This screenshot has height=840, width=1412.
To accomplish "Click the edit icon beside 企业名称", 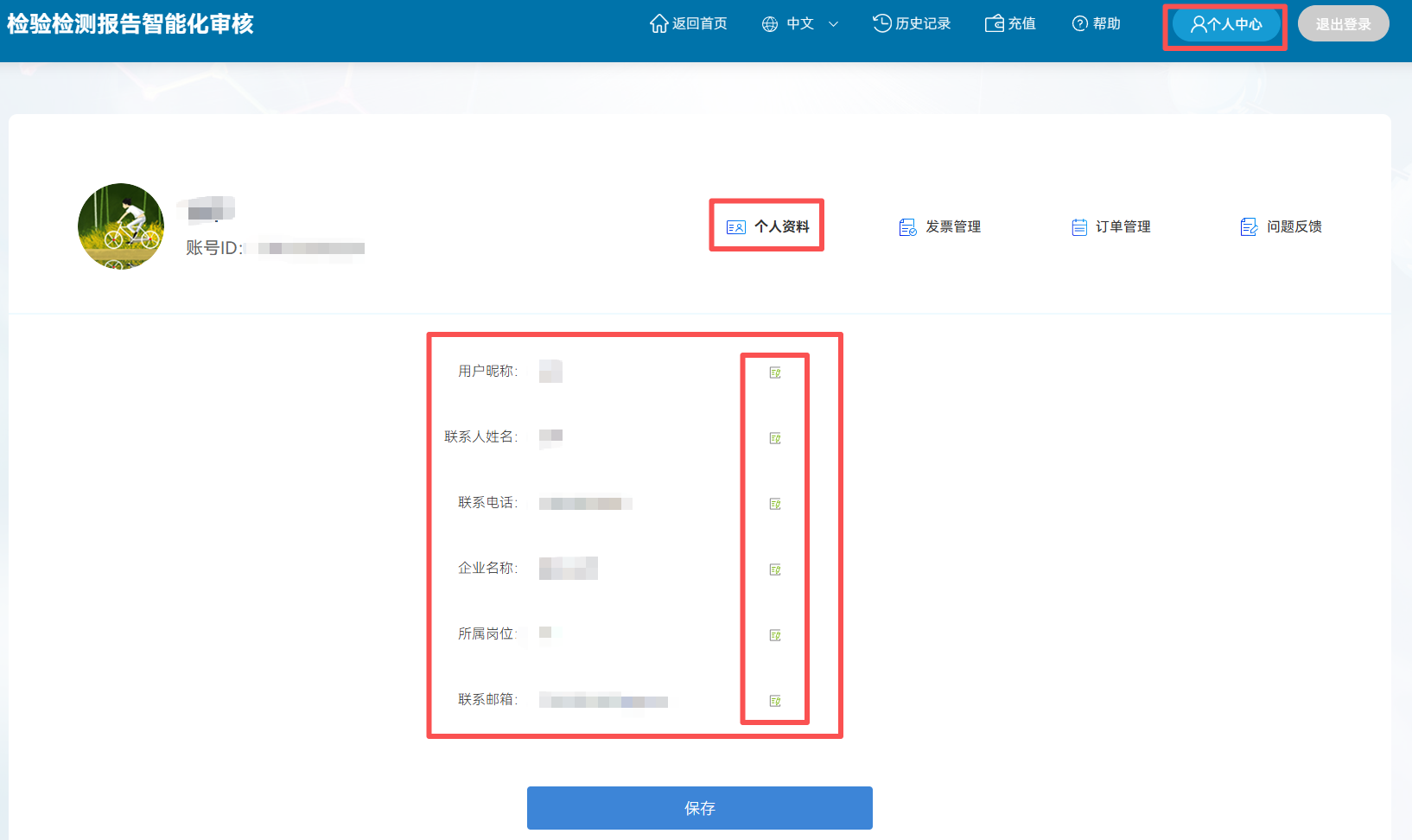I will [775, 570].
